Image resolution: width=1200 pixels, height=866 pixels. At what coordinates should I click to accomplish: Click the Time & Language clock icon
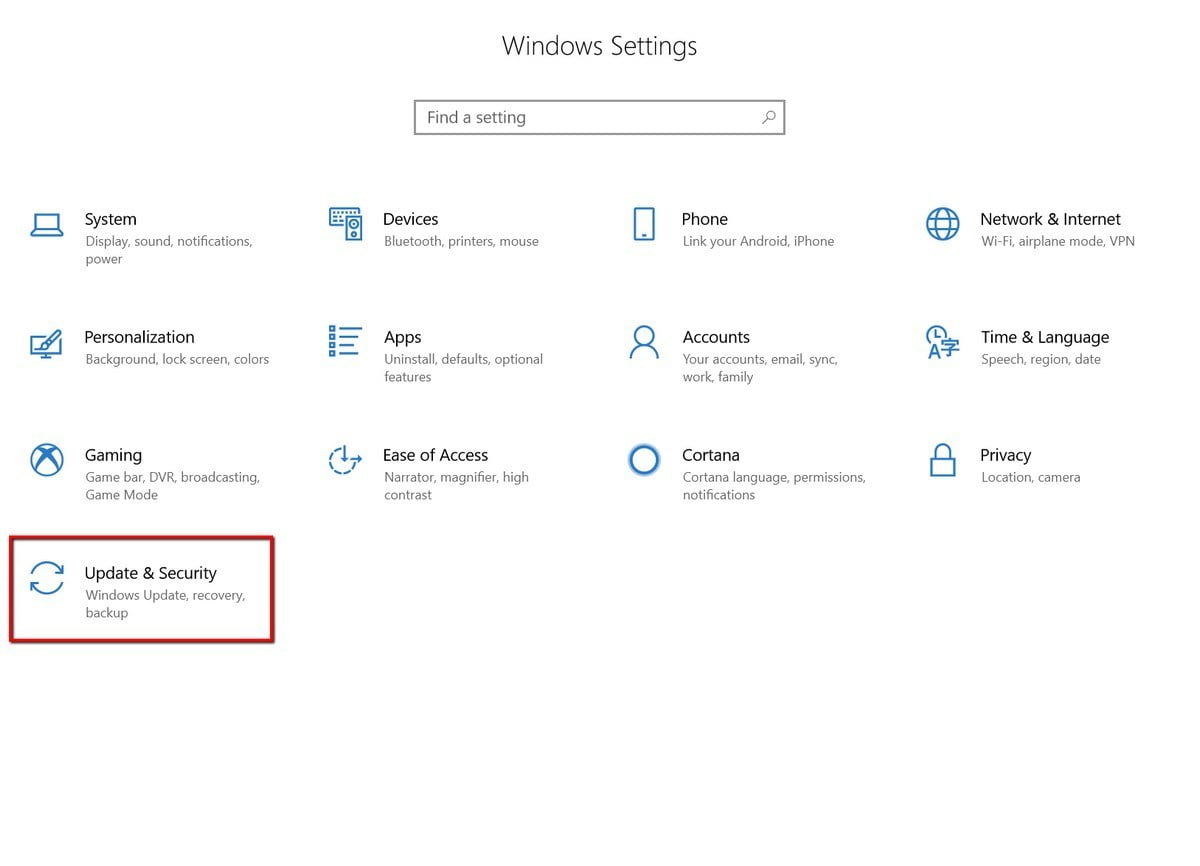click(x=941, y=342)
